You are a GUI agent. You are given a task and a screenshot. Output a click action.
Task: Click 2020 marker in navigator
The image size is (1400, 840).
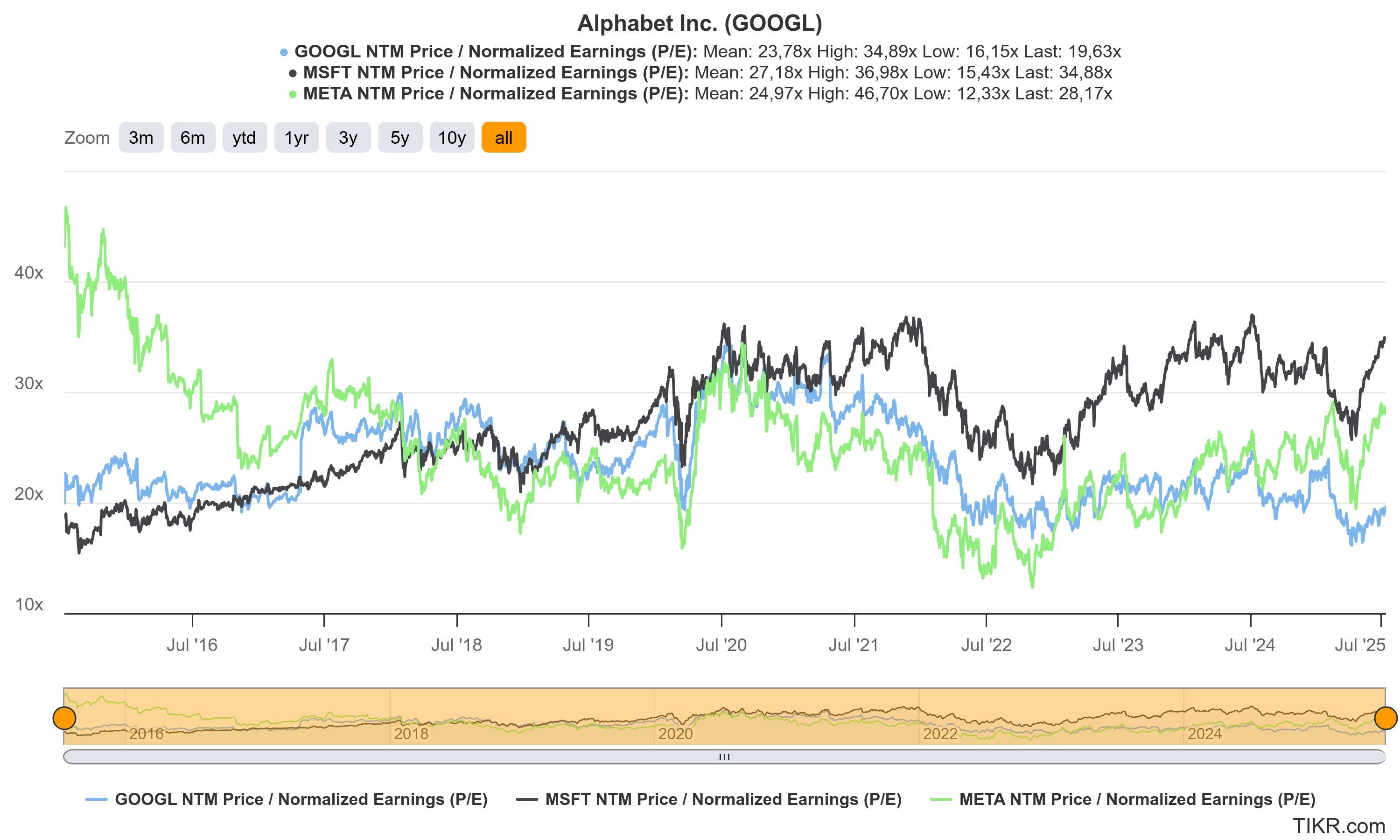pos(675,734)
